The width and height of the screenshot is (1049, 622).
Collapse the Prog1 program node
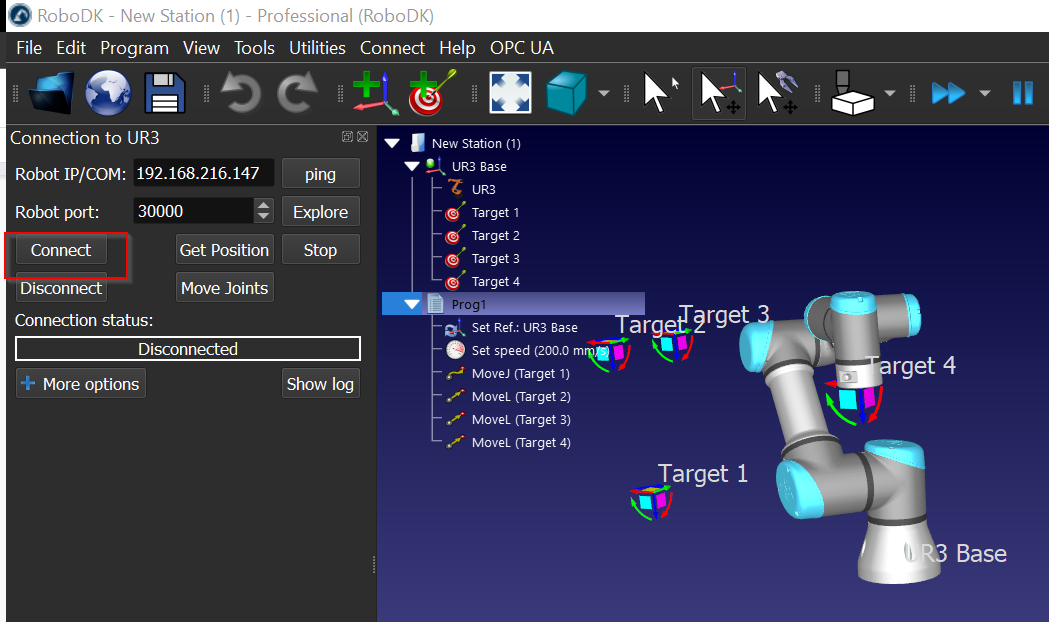(x=412, y=304)
